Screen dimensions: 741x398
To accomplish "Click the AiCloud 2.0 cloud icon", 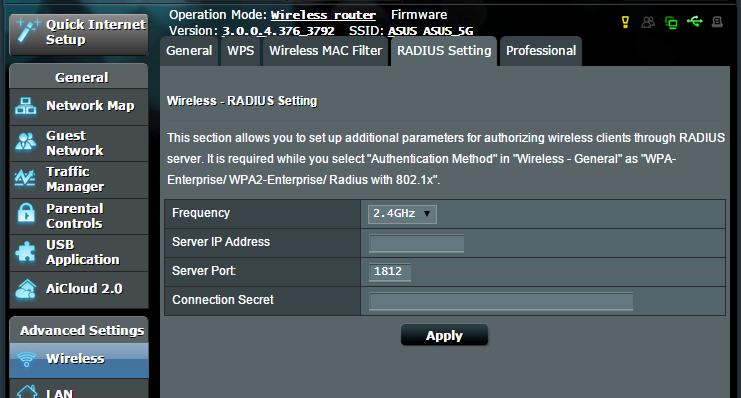I will [26, 289].
